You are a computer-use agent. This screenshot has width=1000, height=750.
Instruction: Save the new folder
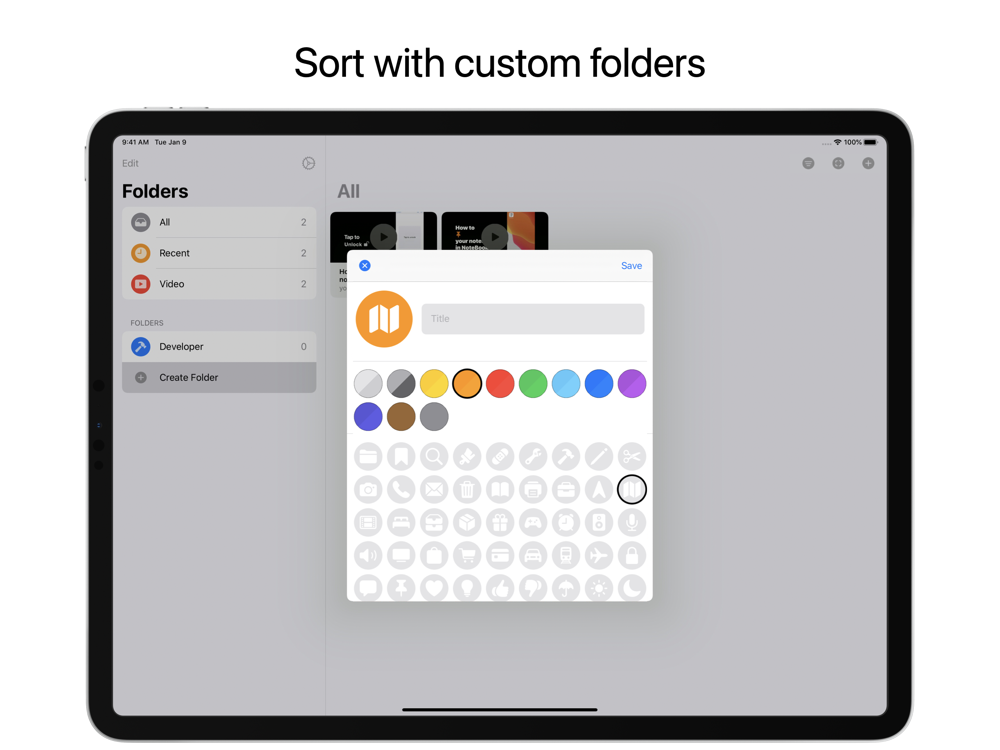[631, 266]
